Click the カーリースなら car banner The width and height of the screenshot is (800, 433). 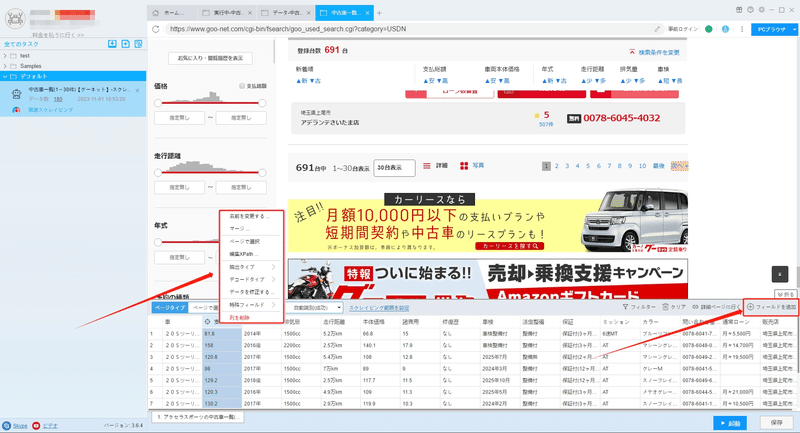coord(488,222)
